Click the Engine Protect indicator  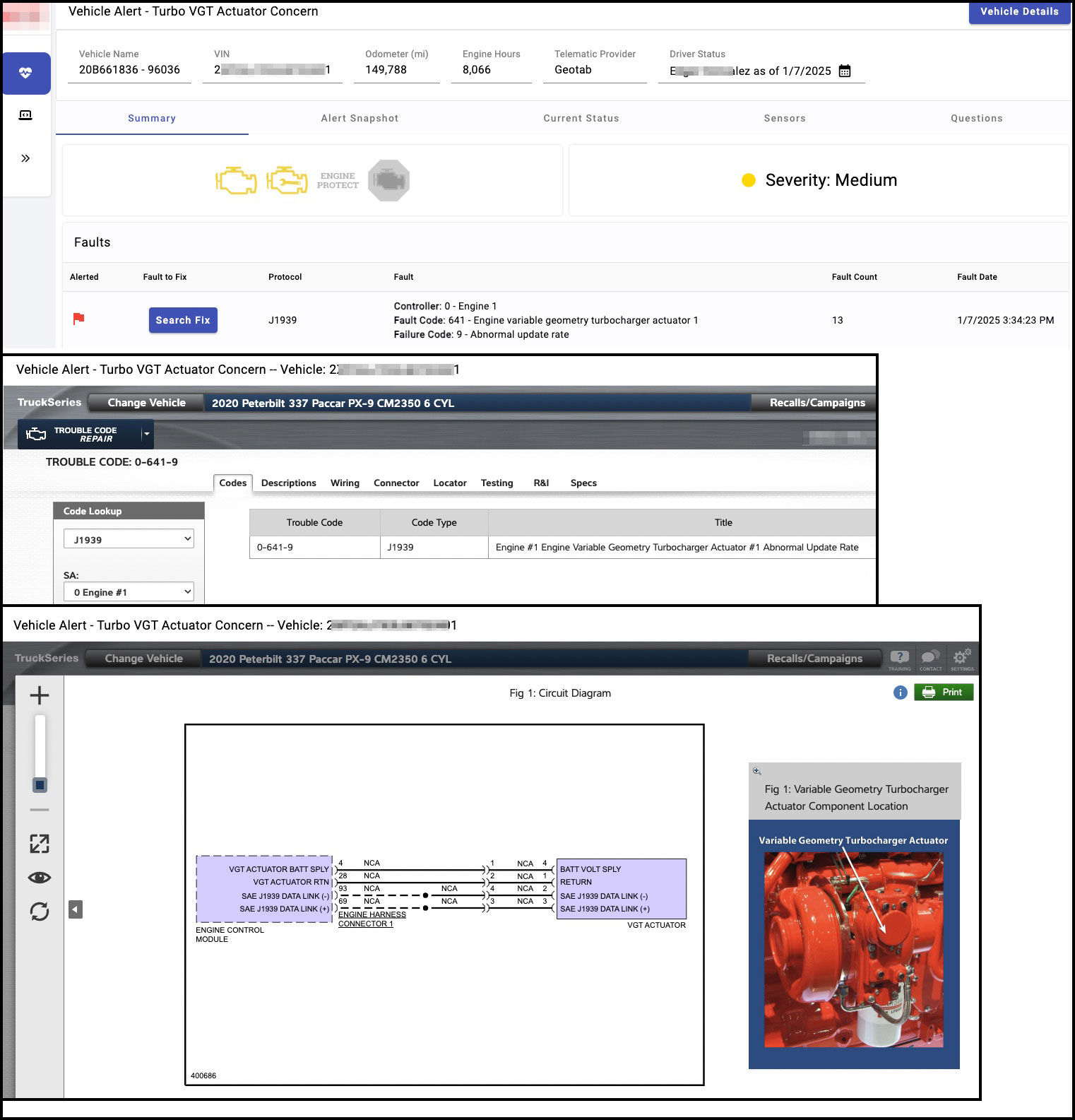pos(338,181)
